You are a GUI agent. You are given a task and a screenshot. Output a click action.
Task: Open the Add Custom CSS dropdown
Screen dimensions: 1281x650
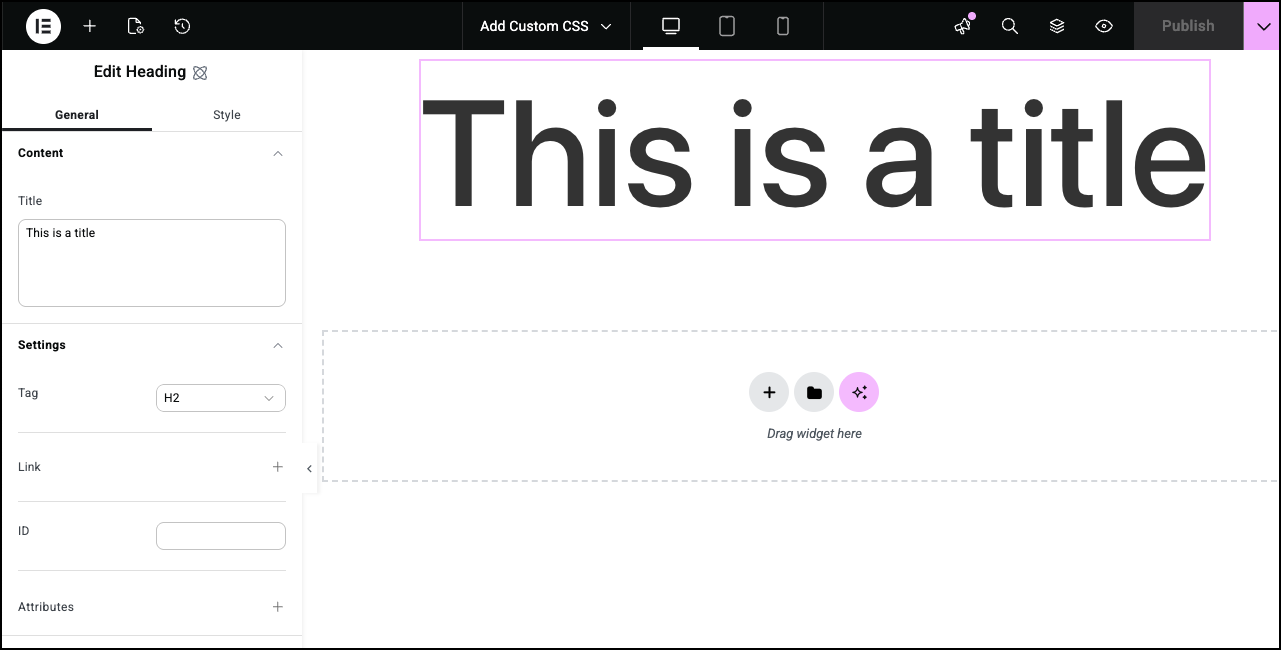(545, 26)
